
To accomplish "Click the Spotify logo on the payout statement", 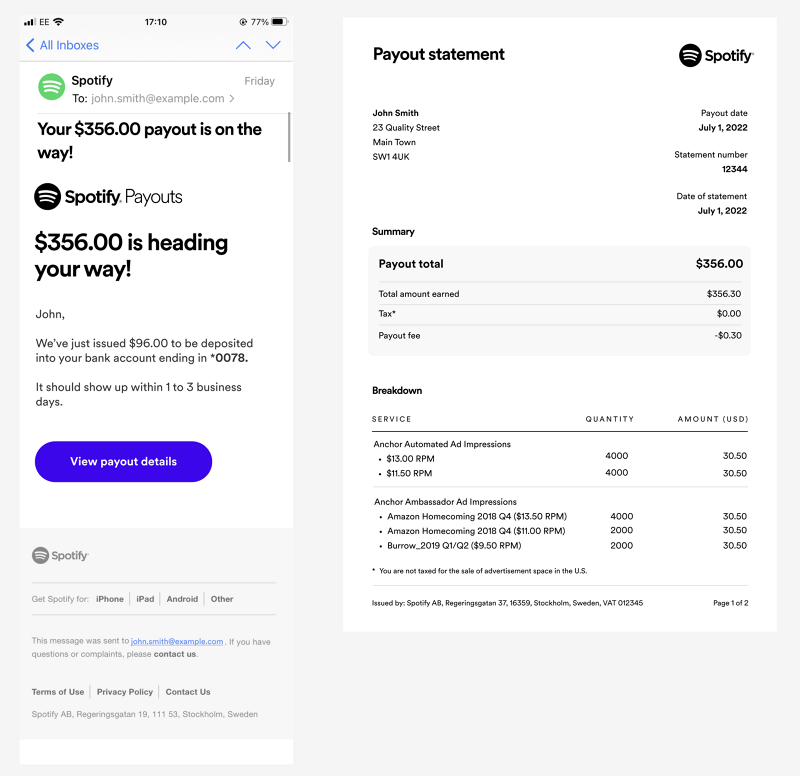I will tap(716, 55).
